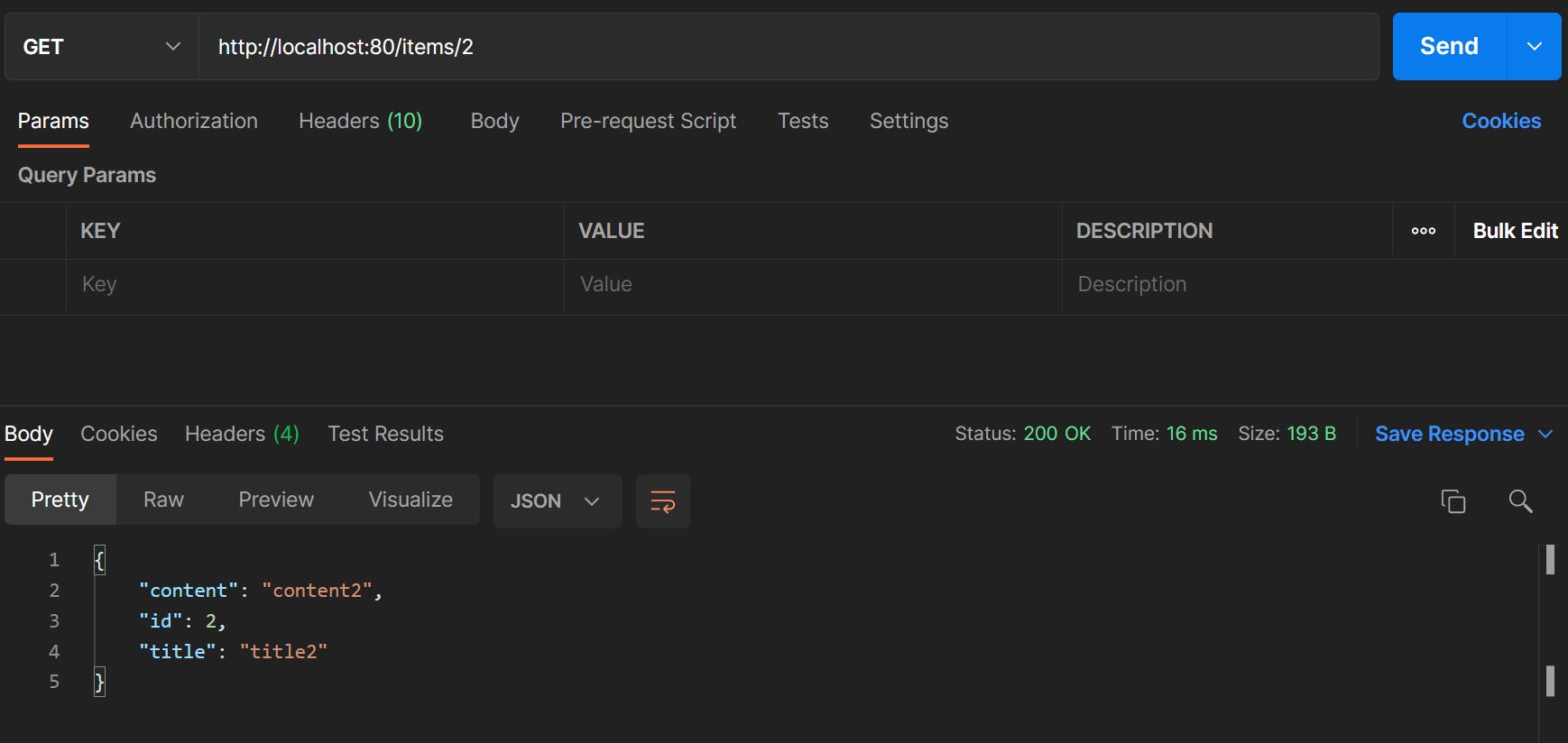Open the JSON format dropdown
This screenshot has height=743, width=1568.
[558, 500]
